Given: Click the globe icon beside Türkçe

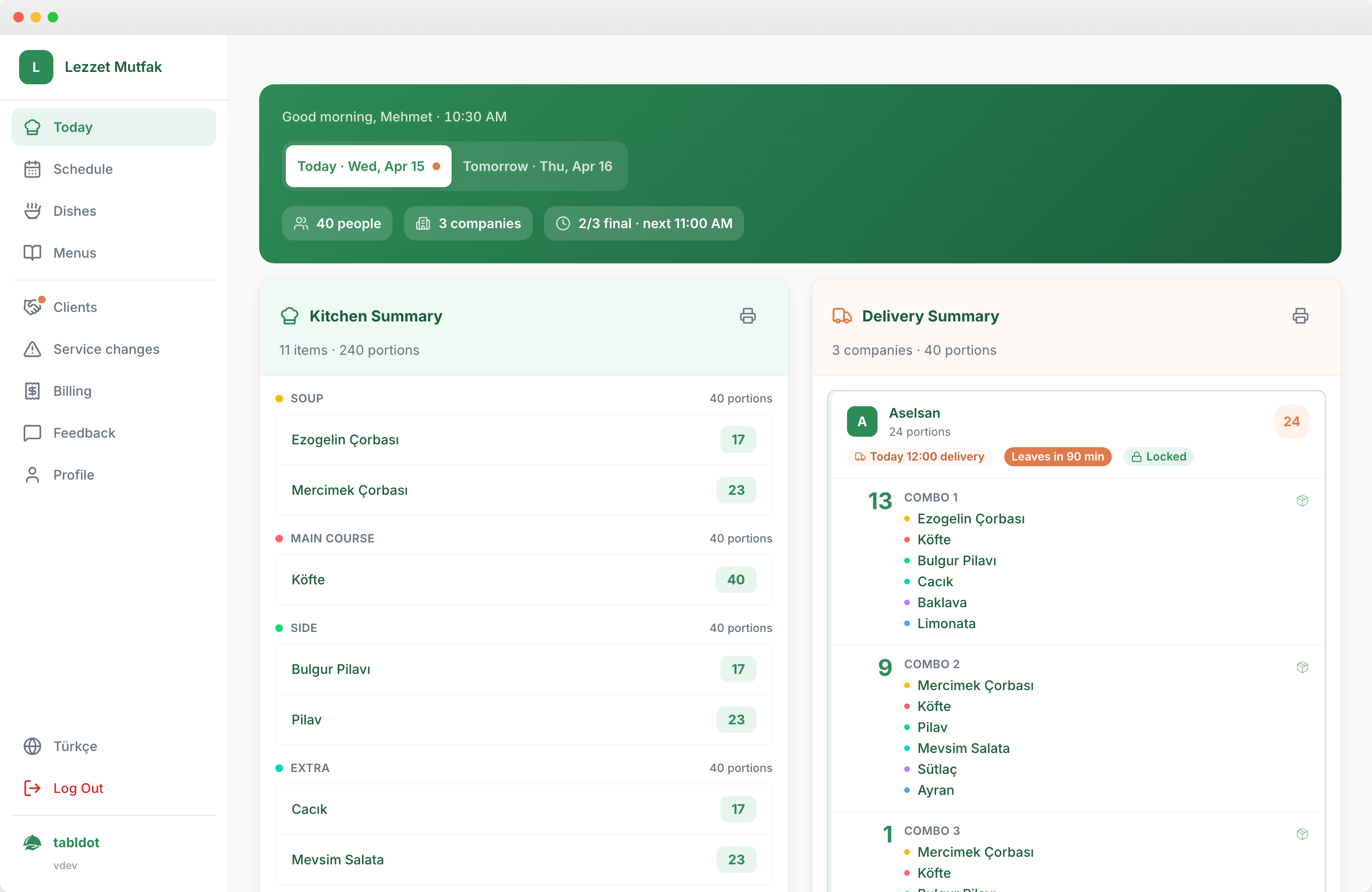Looking at the screenshot, I should tap(32, 746).
